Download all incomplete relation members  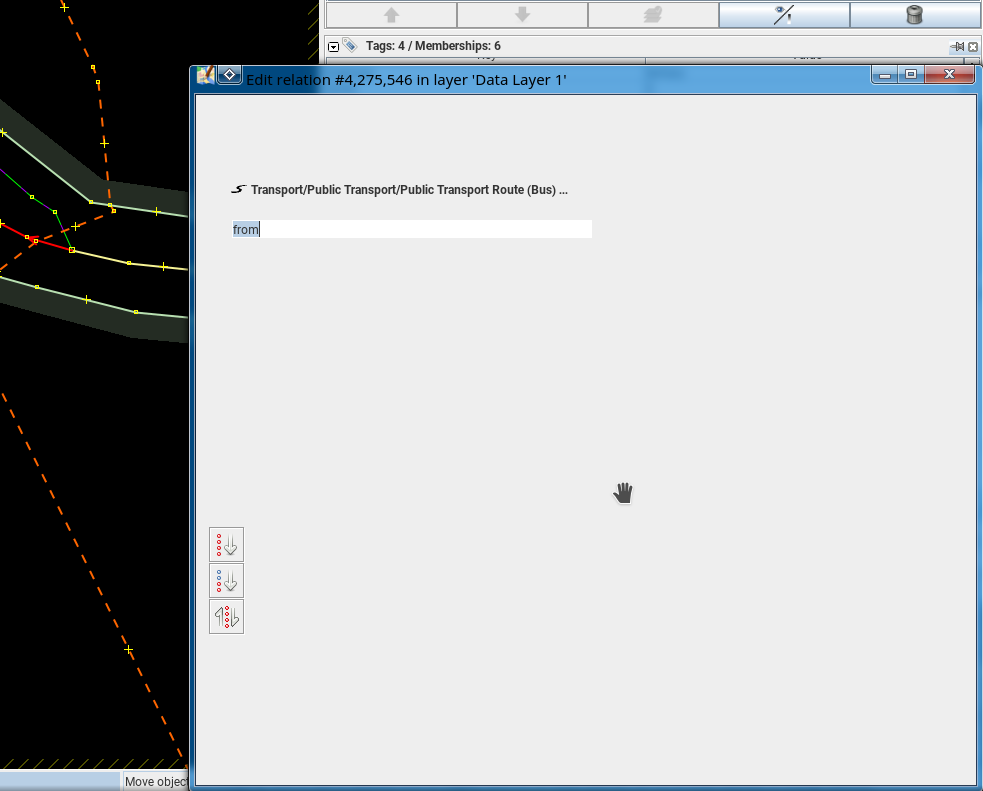(x=227, y=544)
